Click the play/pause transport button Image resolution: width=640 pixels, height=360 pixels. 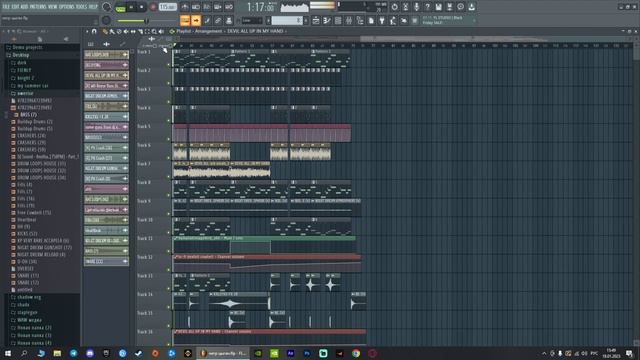click(x=131, y=7)
